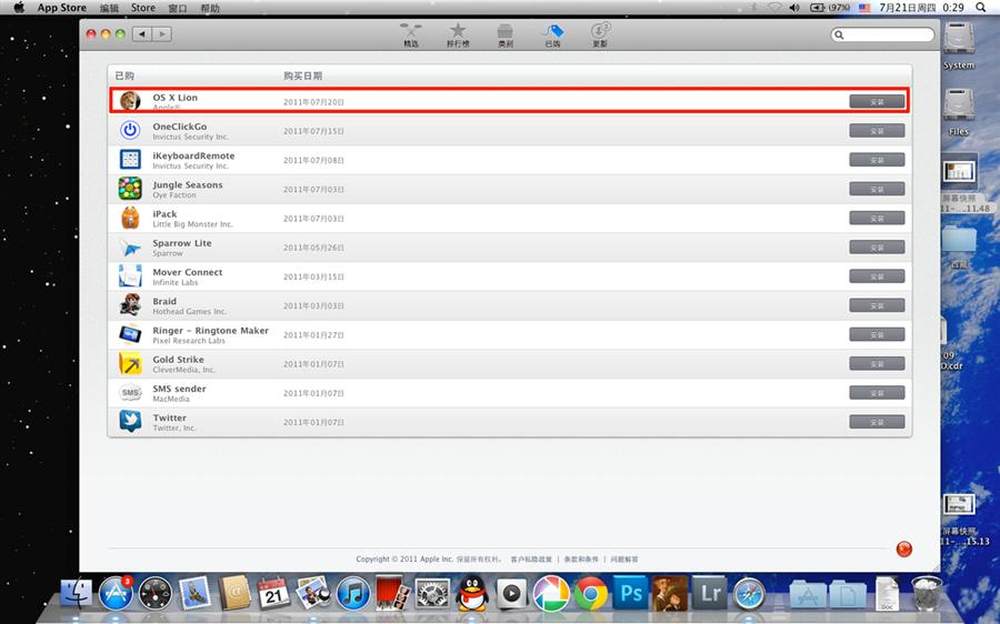1000x624 pixels.
Task: Click install button in Sparrow Lite row
Action: (876, 248)
